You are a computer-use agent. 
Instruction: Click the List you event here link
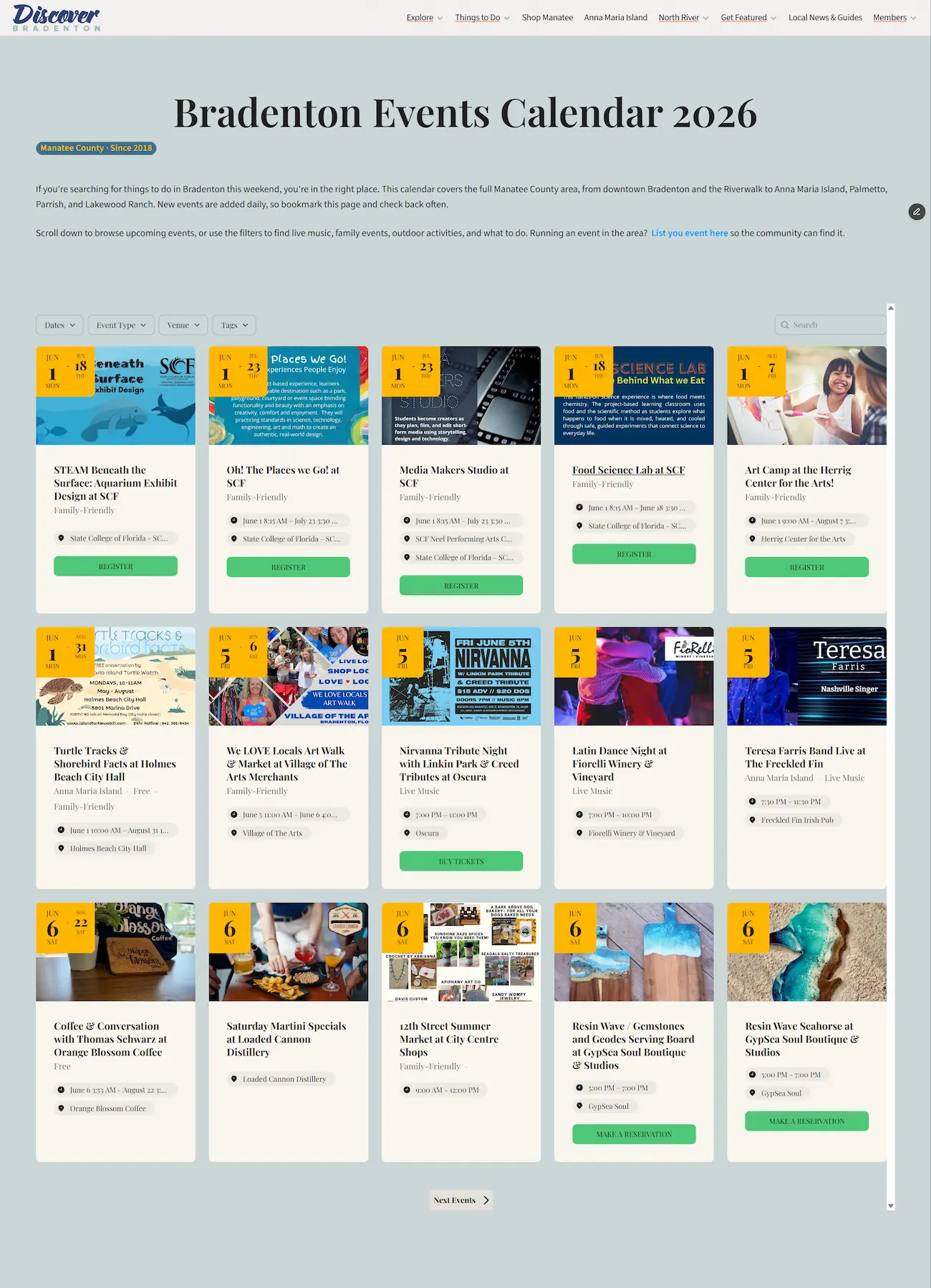690,233
